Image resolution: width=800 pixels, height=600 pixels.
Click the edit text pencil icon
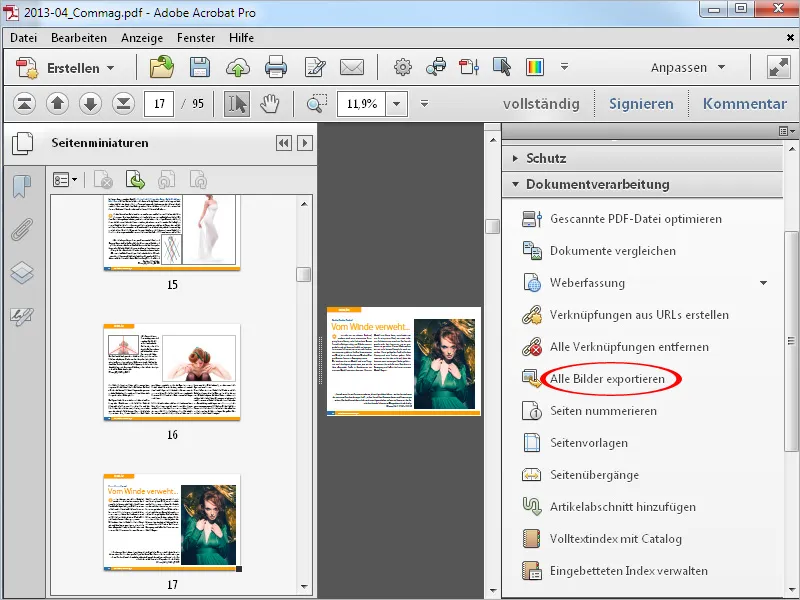coord(314,67)
